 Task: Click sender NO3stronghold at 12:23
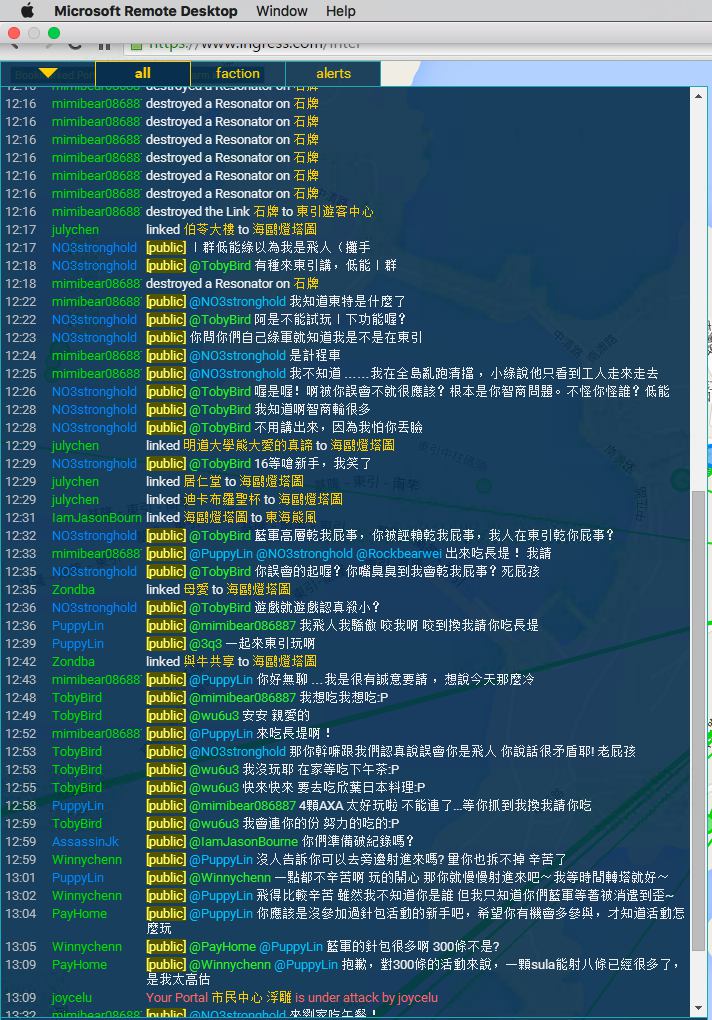pyautogui.click(x=94, y=338)
